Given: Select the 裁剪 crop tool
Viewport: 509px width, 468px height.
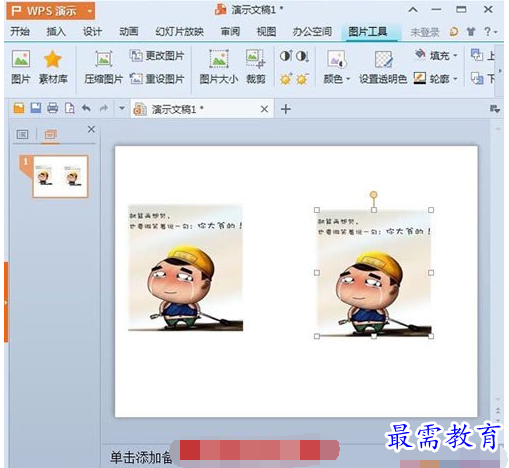Looking at the screenshot, I should pyautogui.click(x=256, y=67).
